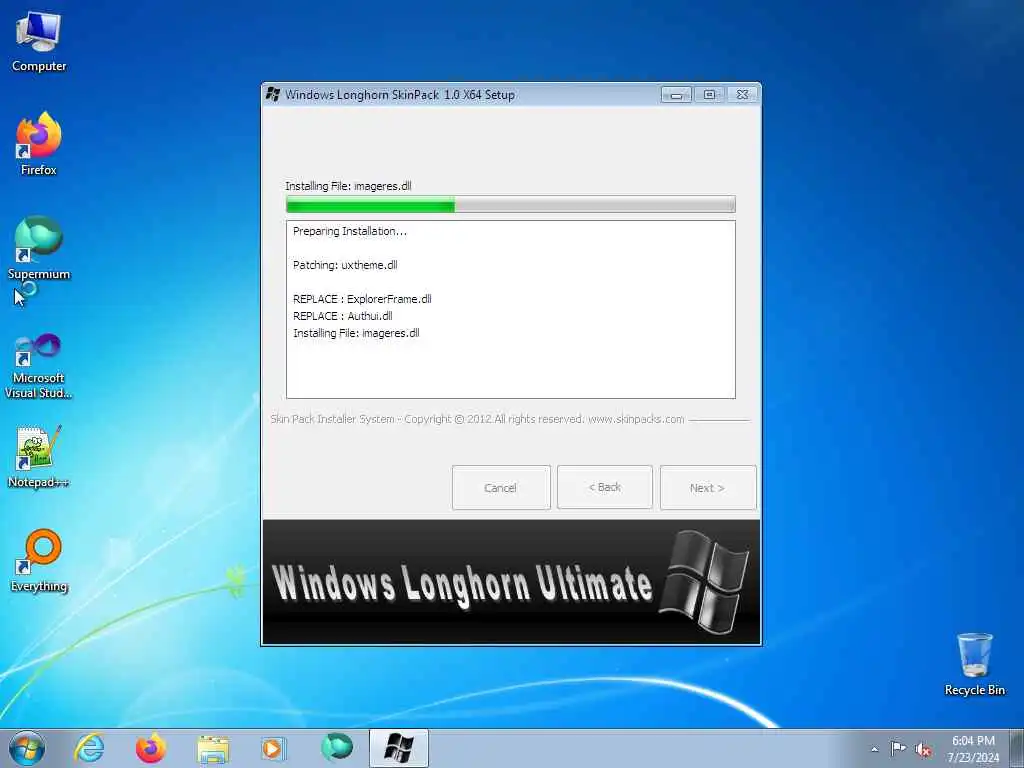1024x768 pixels.
Task: Click the < Back button
Action: tap(605, 487)
